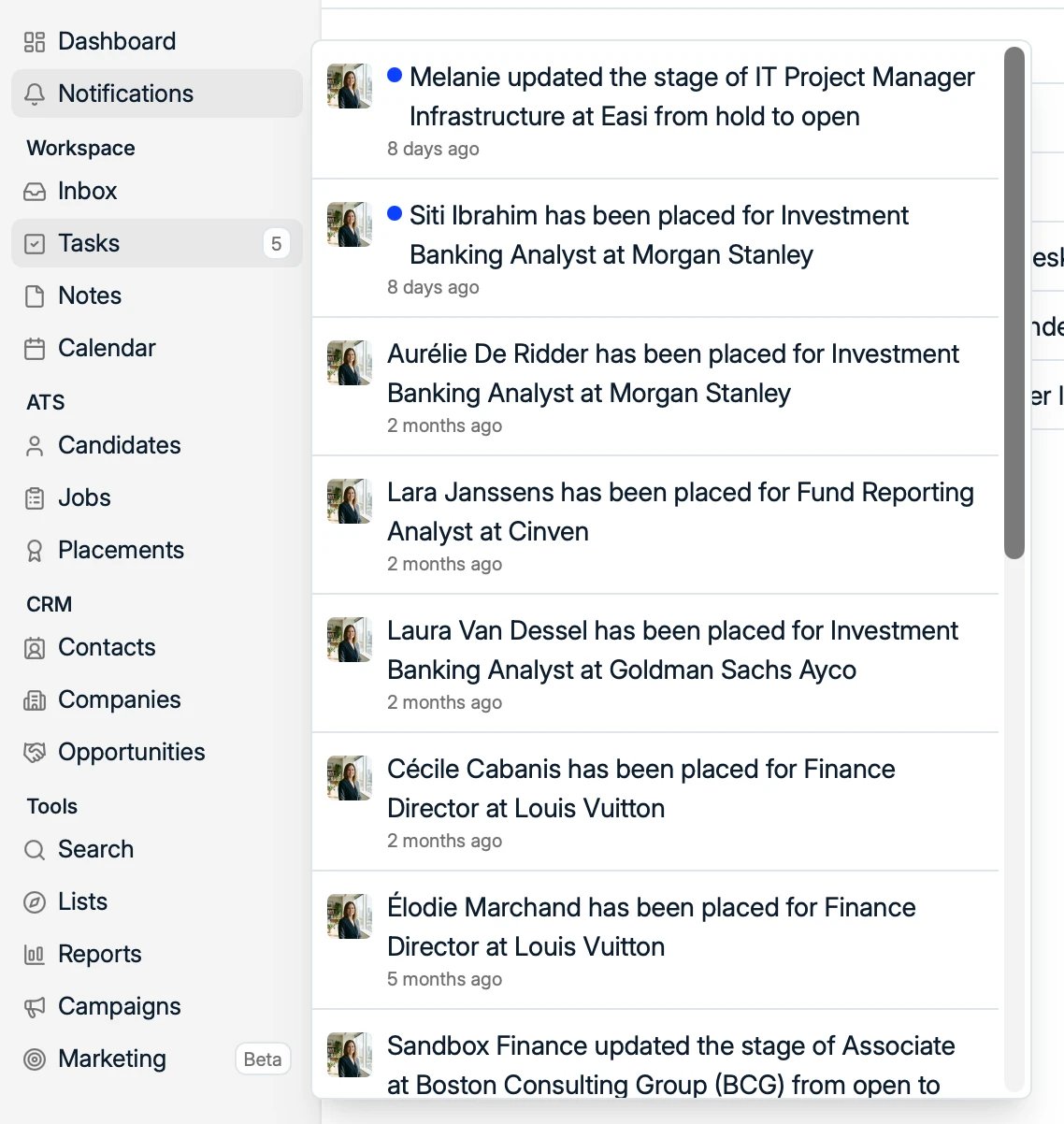1064x1124 pixels.
Task: Open the Dashboard menu item
Action: (117, 41)
